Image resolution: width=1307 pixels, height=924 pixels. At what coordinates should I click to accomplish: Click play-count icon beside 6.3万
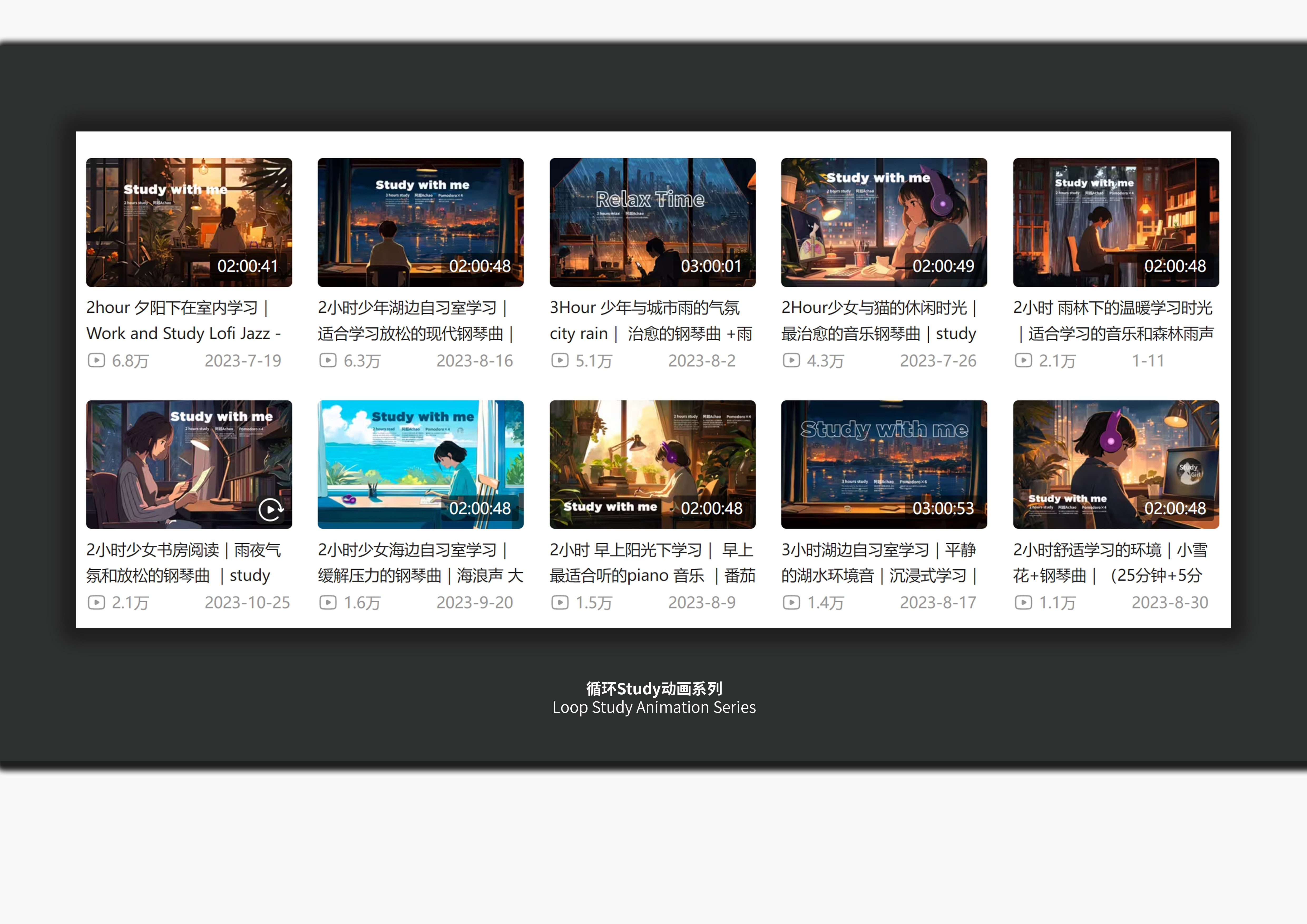(x=328, y=360)
